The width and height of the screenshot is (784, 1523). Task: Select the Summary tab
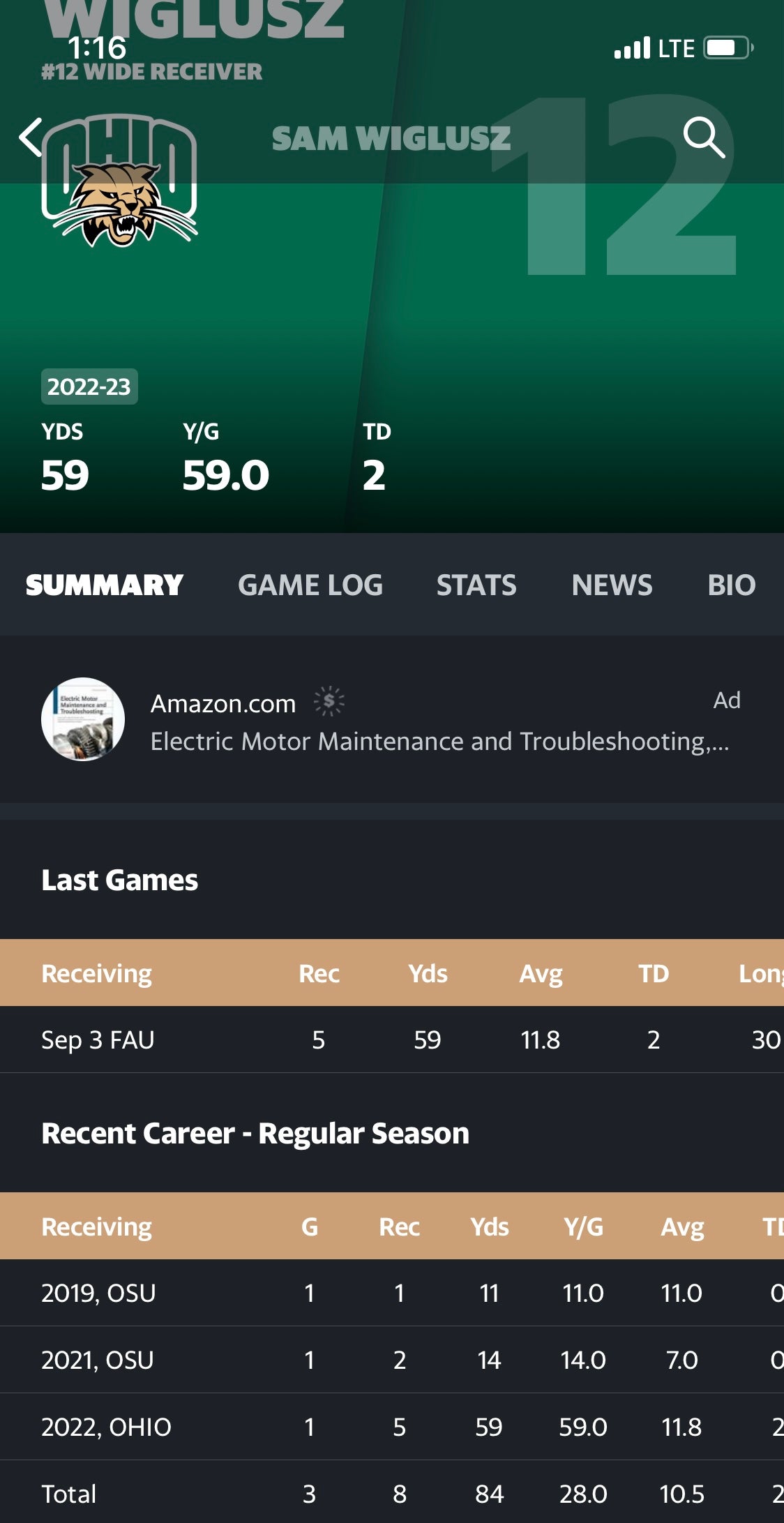click(x=105, y=585)
